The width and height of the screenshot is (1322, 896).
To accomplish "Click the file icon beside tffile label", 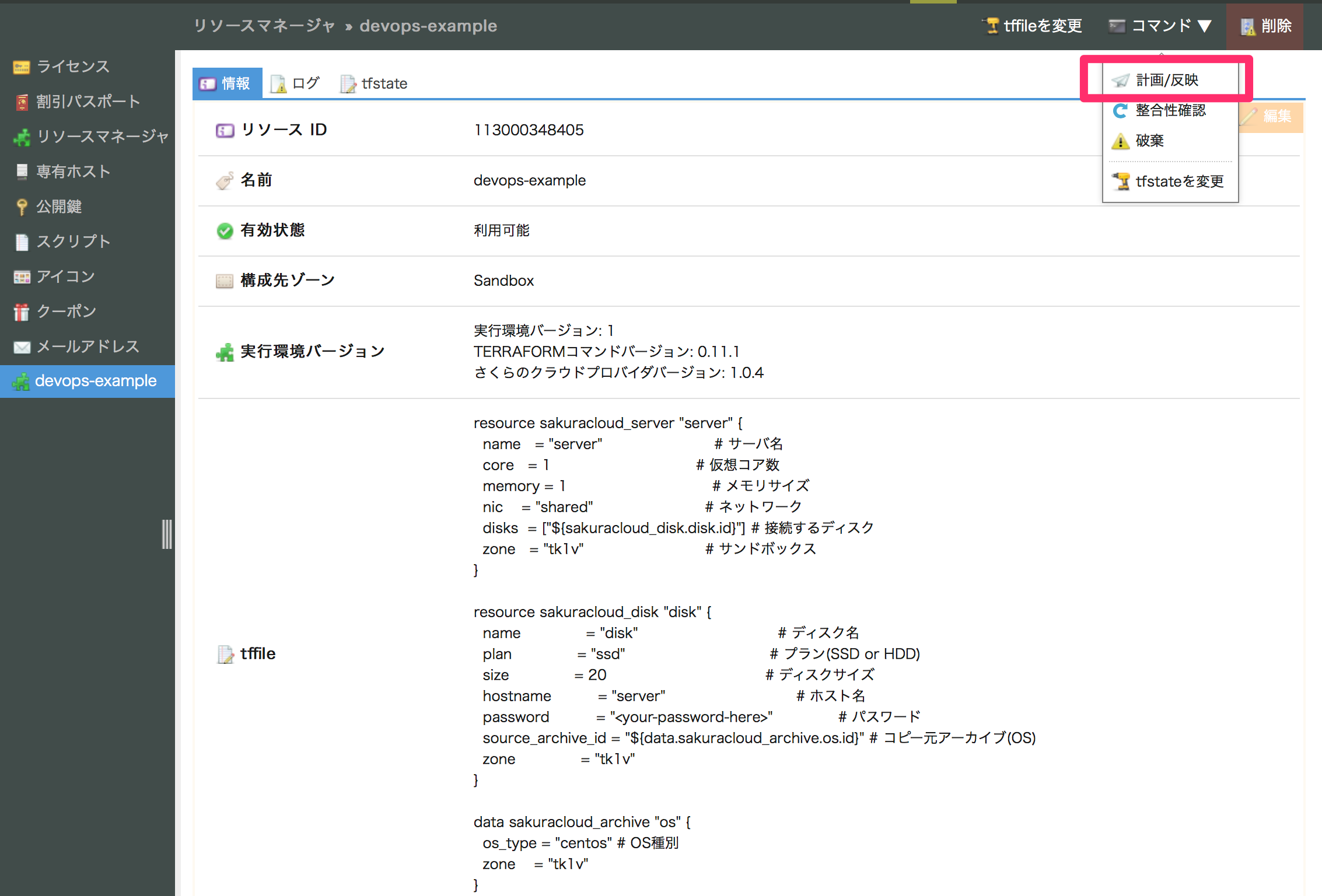I will [x=225, y=654].
